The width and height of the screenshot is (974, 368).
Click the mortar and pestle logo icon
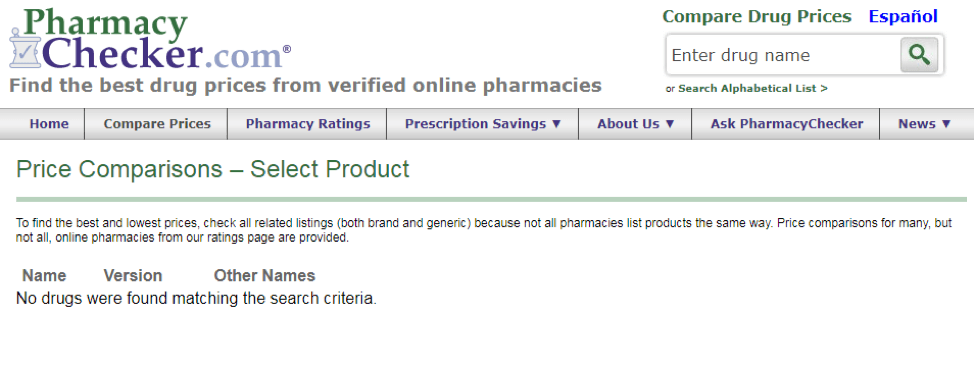pyautogui.click(x=25, y=48)
